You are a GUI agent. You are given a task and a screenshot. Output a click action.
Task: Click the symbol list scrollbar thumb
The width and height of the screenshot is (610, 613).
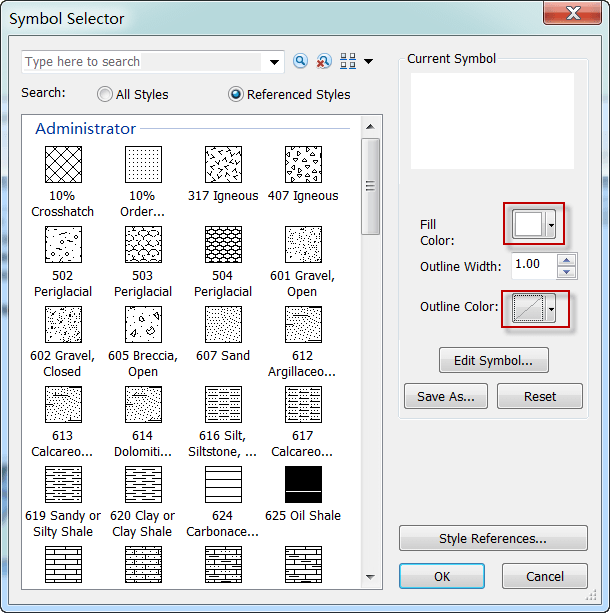[370, 186]
